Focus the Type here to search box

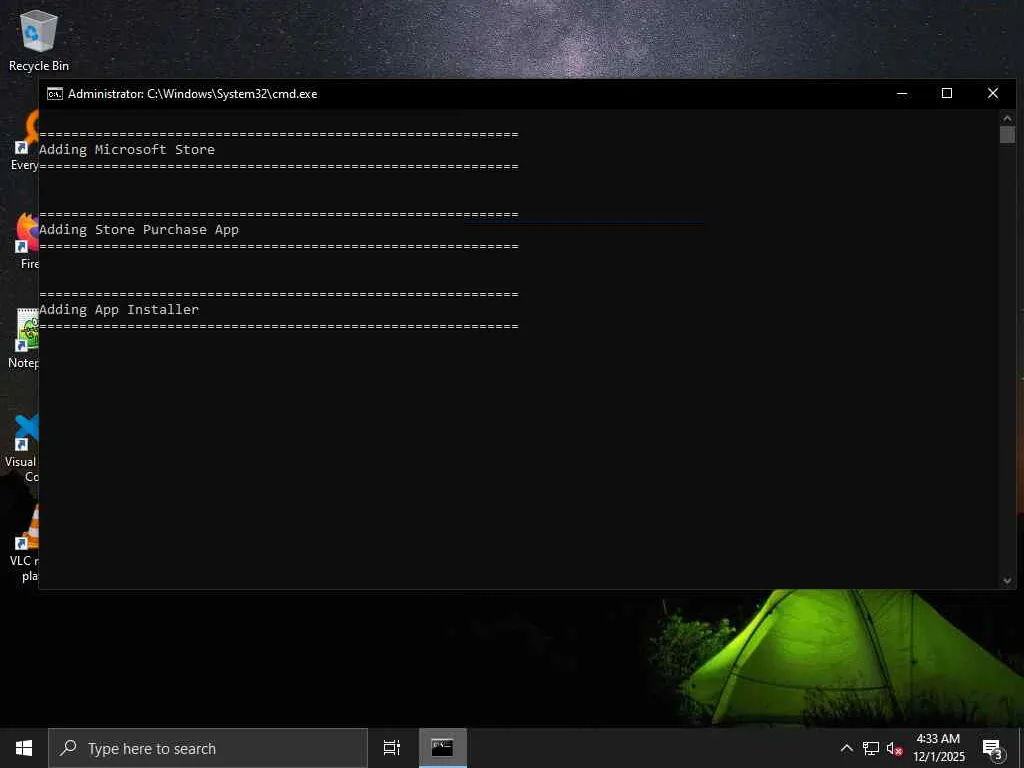[208, 748]
